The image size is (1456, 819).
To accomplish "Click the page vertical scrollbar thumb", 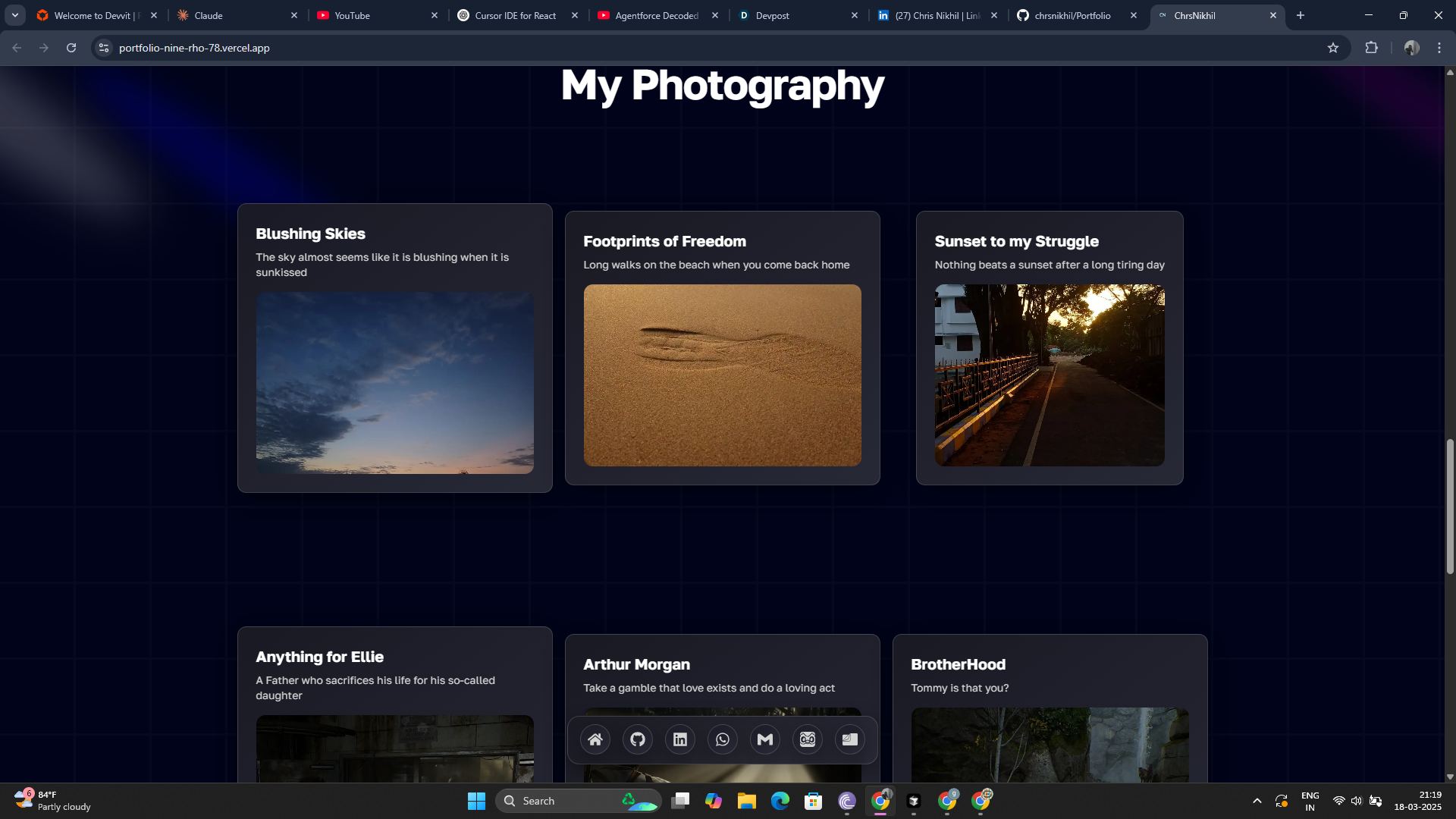I will (1450, 506).
